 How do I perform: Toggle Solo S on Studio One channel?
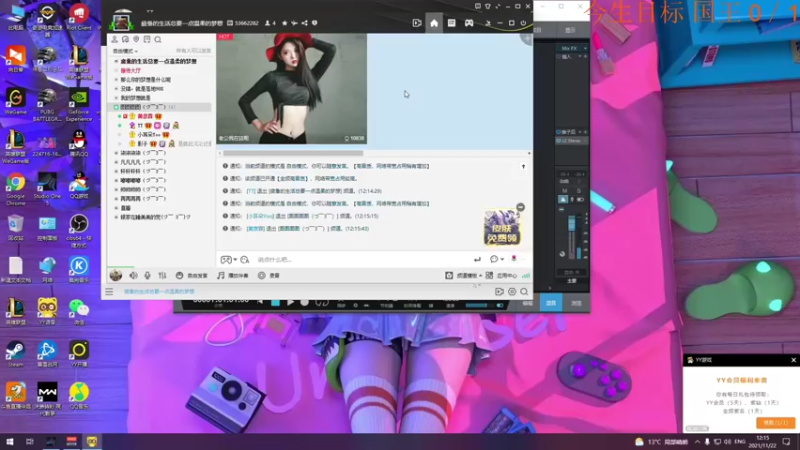coord(579,191)
